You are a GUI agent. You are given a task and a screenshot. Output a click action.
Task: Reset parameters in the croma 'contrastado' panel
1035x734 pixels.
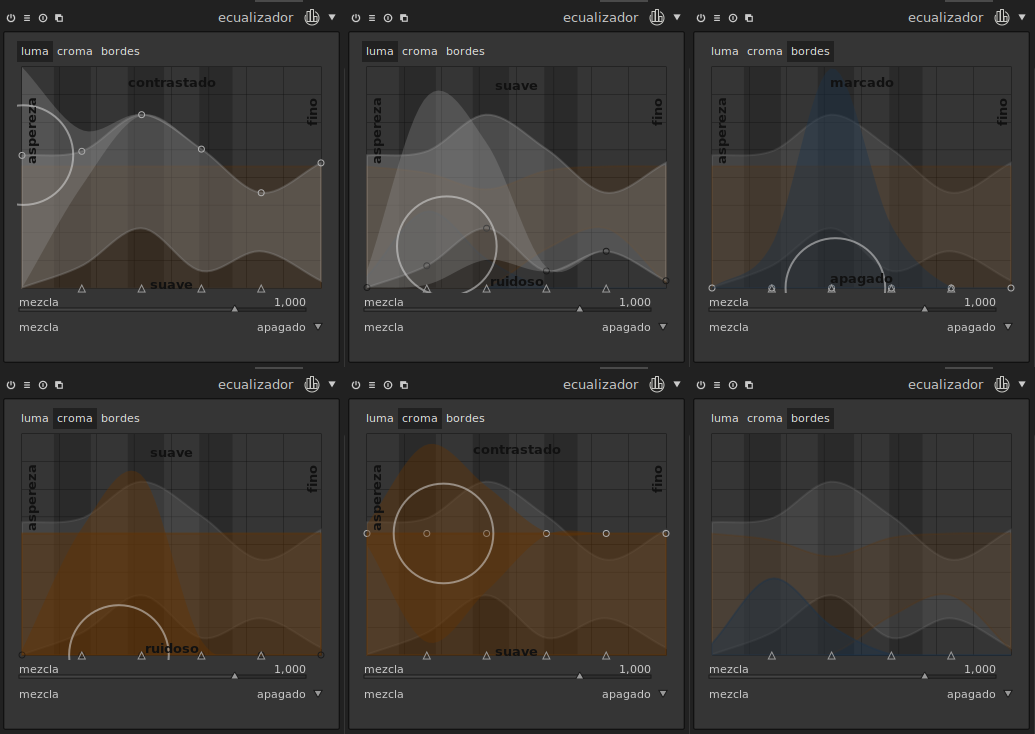pos(388,385)
